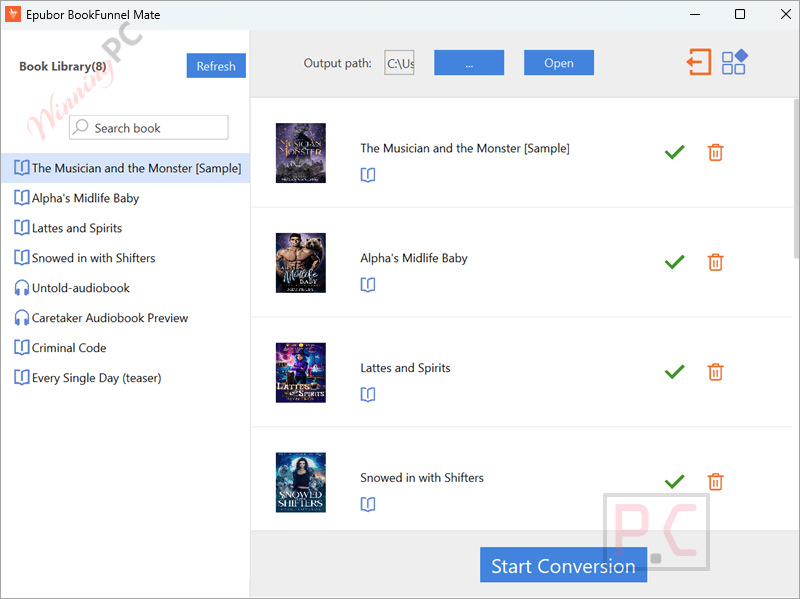Click book icon beside Every Single Day (teaser)
Screen dimensions: 800x599
[21, 378]
